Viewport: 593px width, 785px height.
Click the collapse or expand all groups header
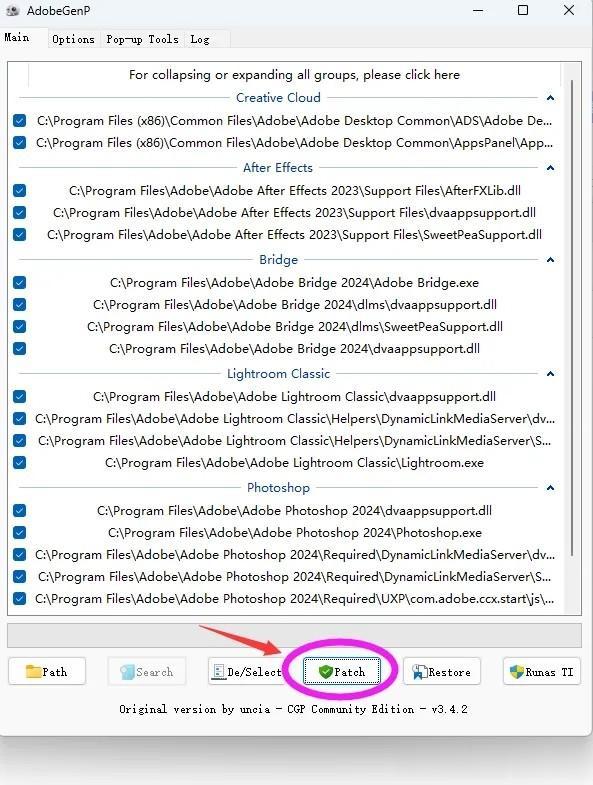(294, 75)
